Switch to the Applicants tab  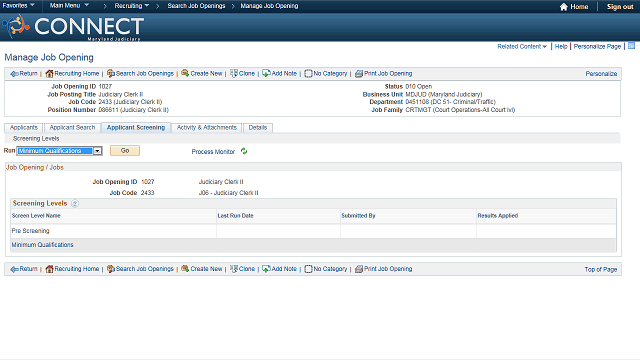(24, 128)
